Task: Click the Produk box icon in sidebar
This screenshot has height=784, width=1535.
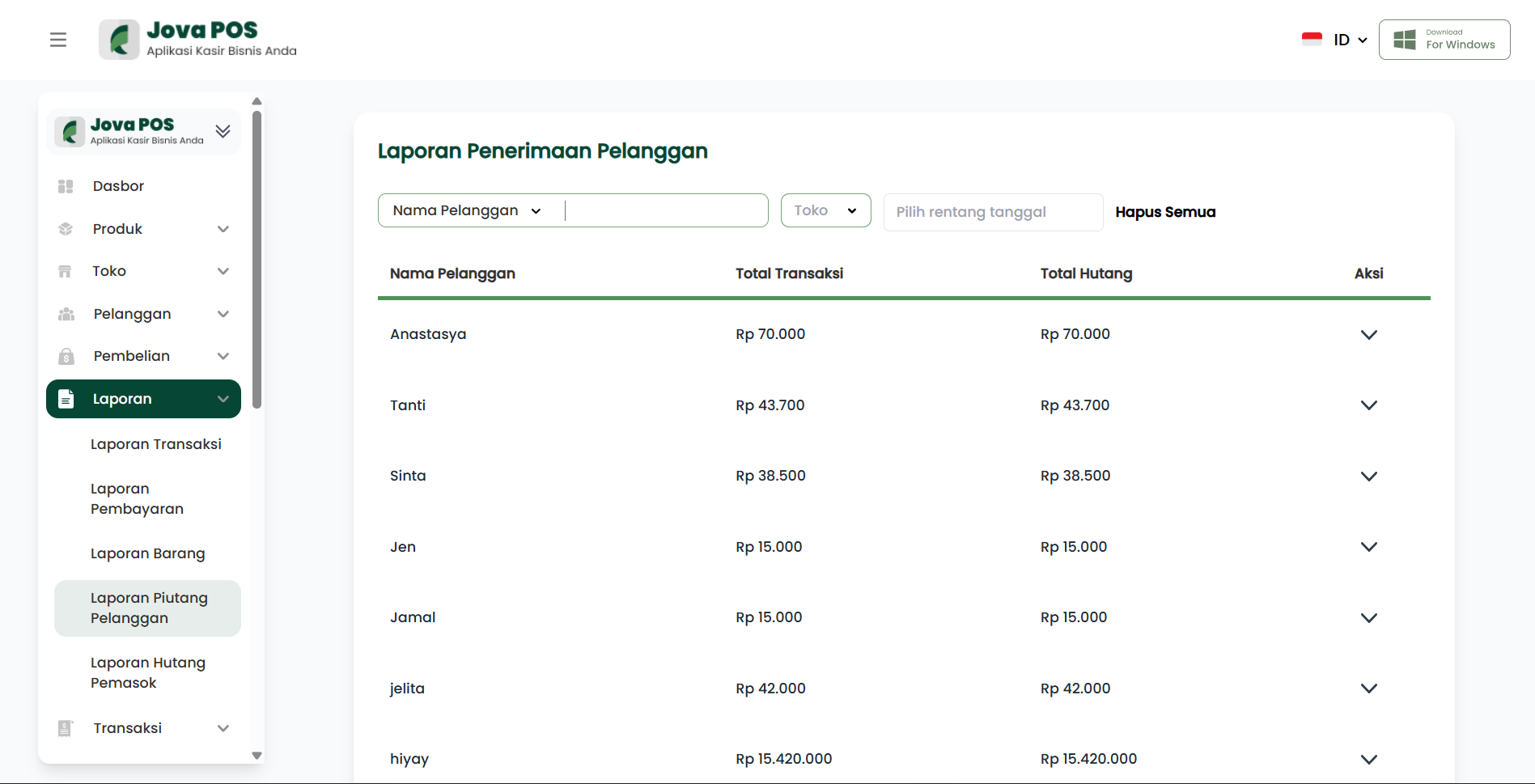Action: point(66,229)
